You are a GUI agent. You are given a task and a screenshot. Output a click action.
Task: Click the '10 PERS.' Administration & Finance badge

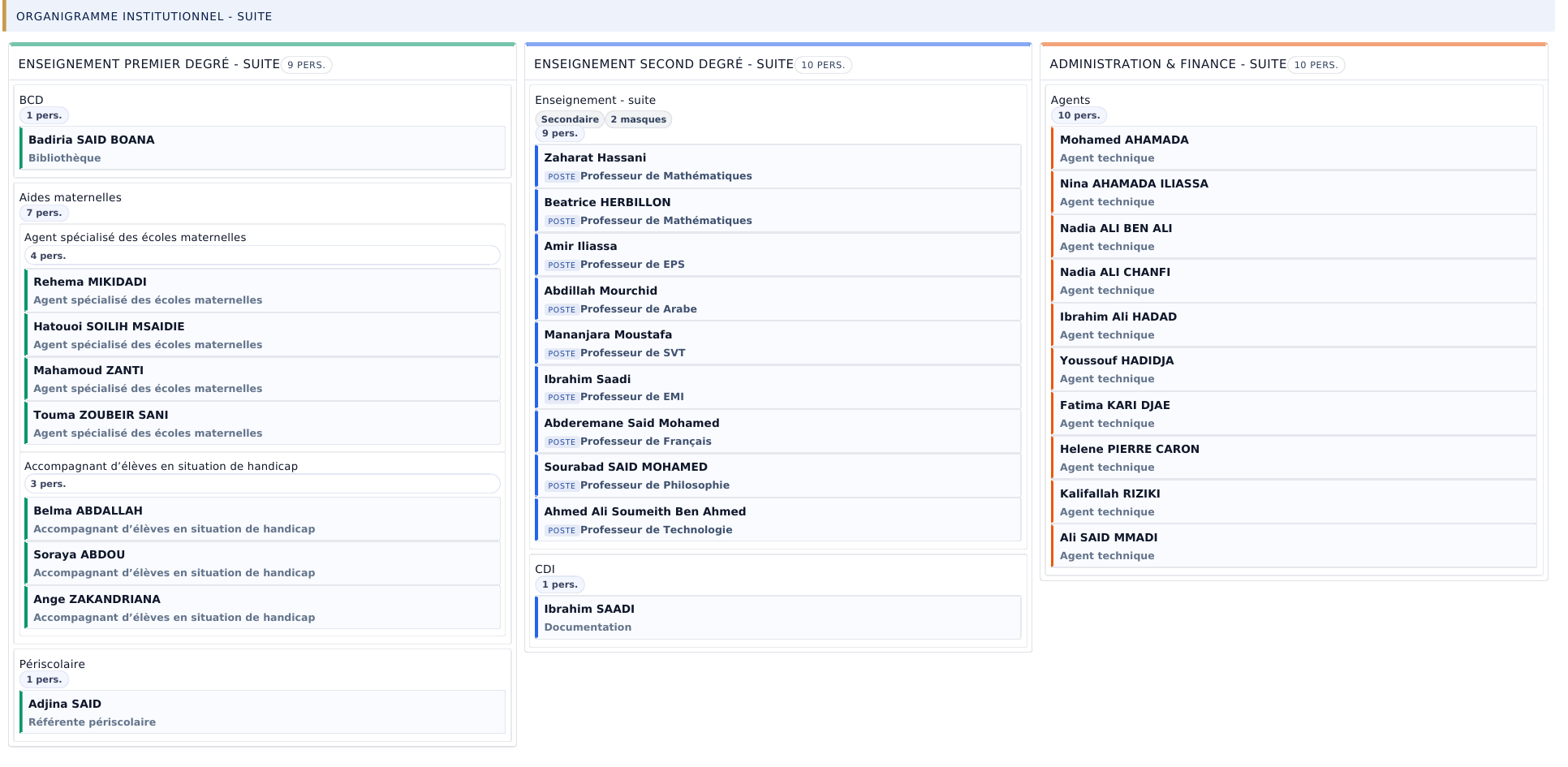(x=1316, y=65)
